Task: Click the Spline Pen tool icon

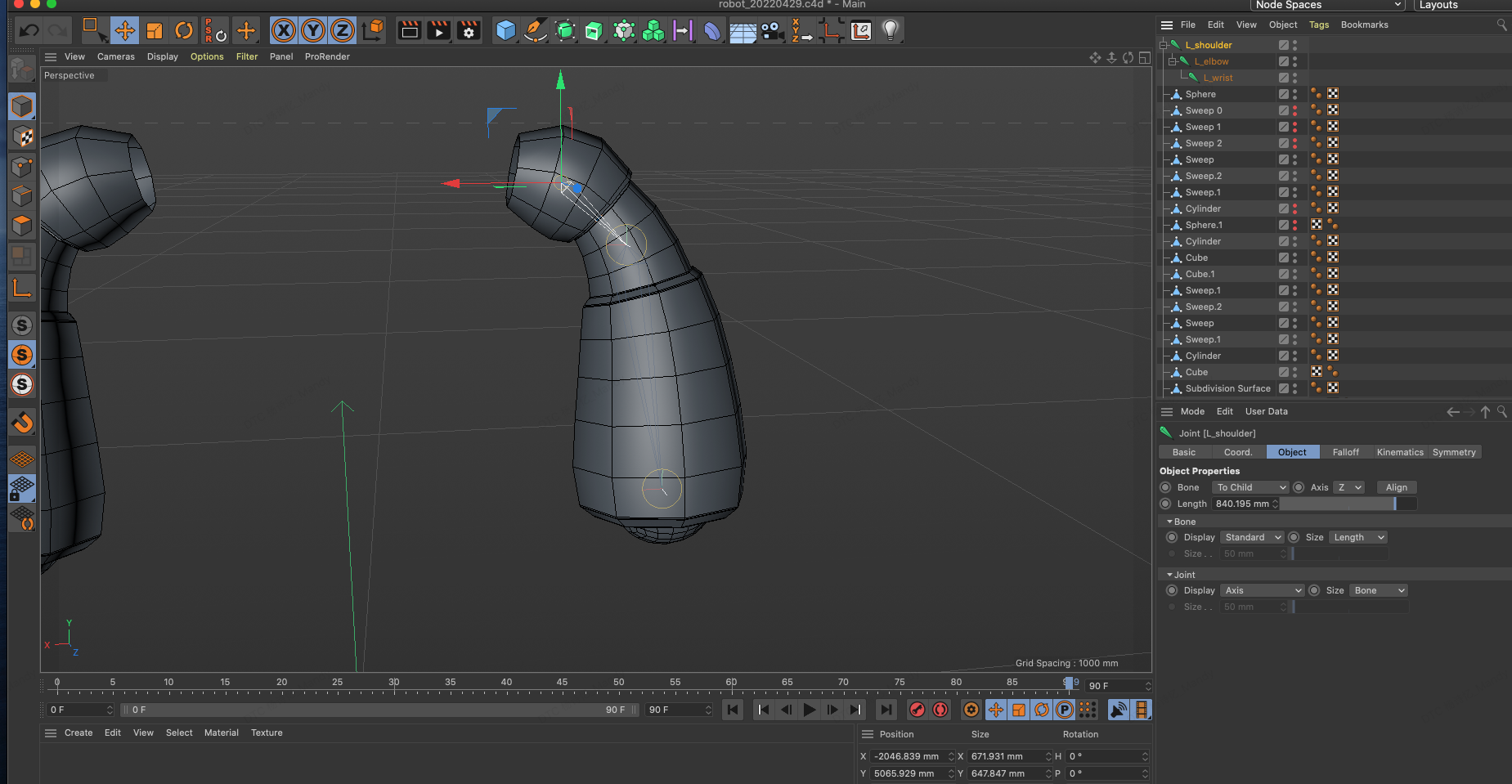Action: coord(536,31)
